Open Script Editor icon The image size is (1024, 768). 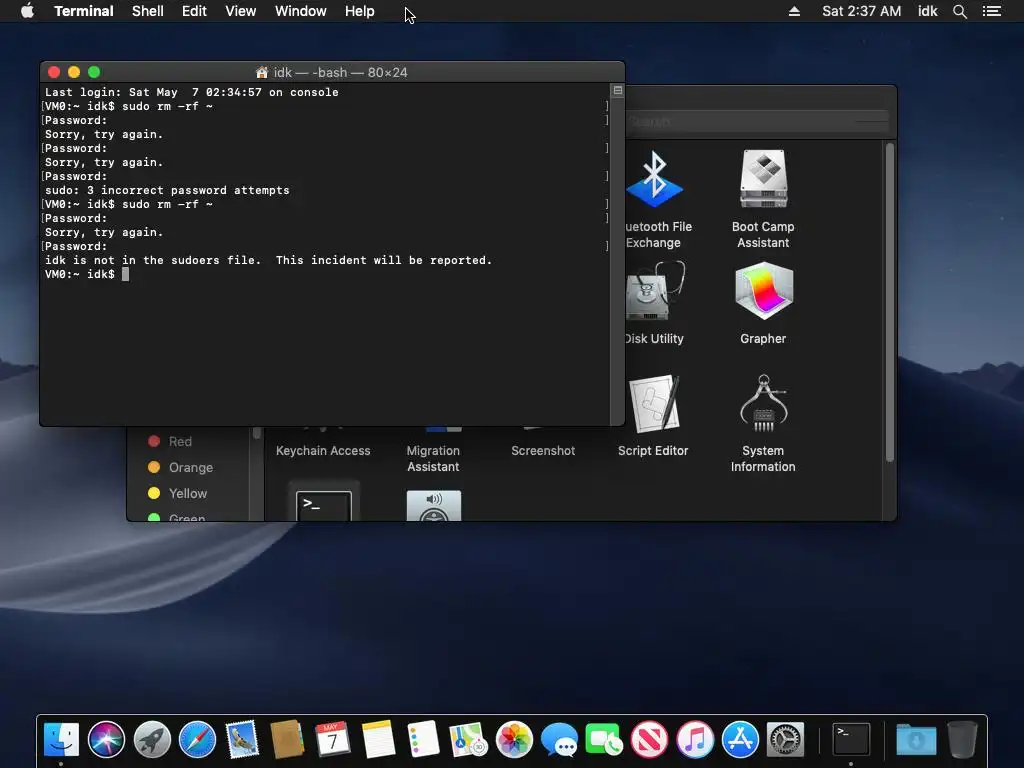(x=654, y=403)
